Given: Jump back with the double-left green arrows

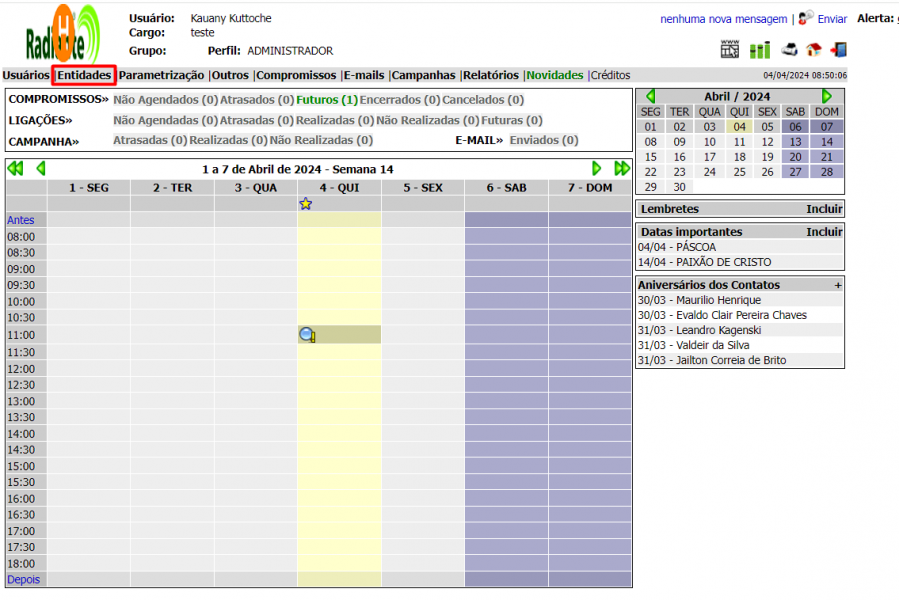Looking at the screenshot, I should pyautogui.click(x=15, y=169).
